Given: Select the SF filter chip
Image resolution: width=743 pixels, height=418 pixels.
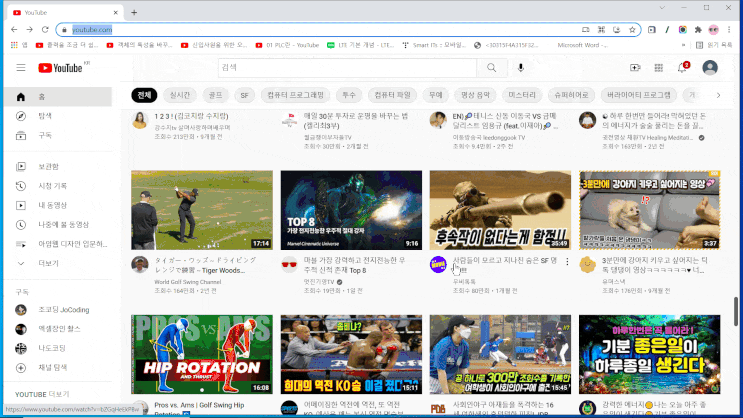Looking at the screenshot, I should coord(245,95).
